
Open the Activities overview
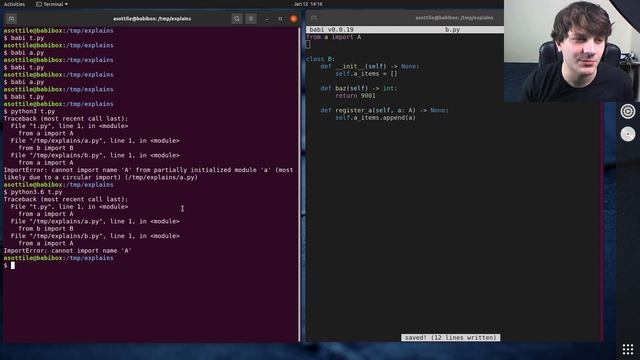point(14,4)
